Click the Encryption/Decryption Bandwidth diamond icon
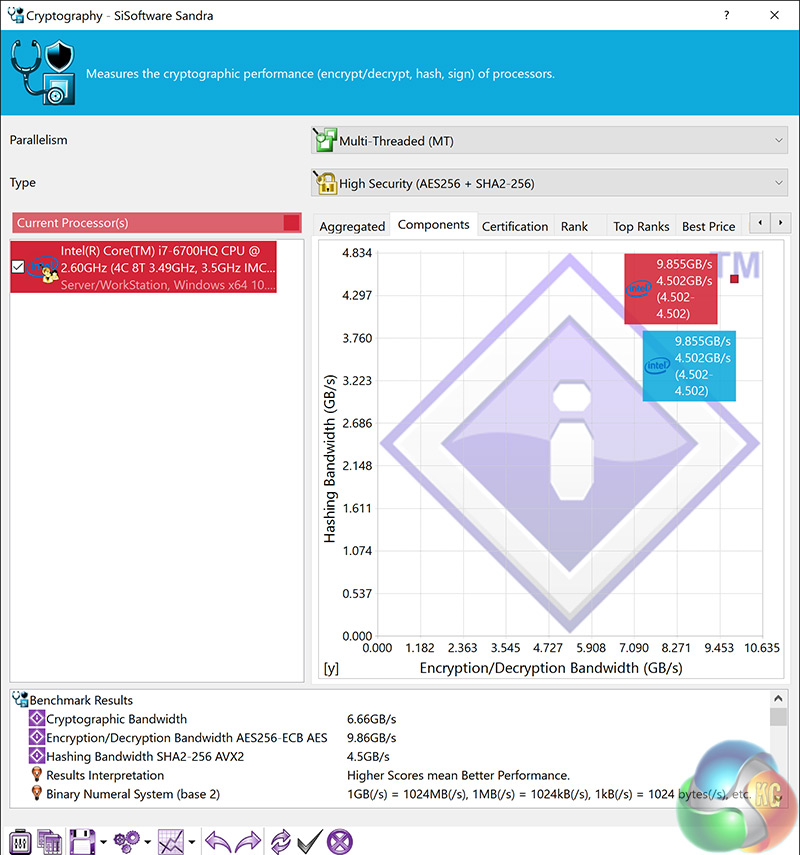 37,737
